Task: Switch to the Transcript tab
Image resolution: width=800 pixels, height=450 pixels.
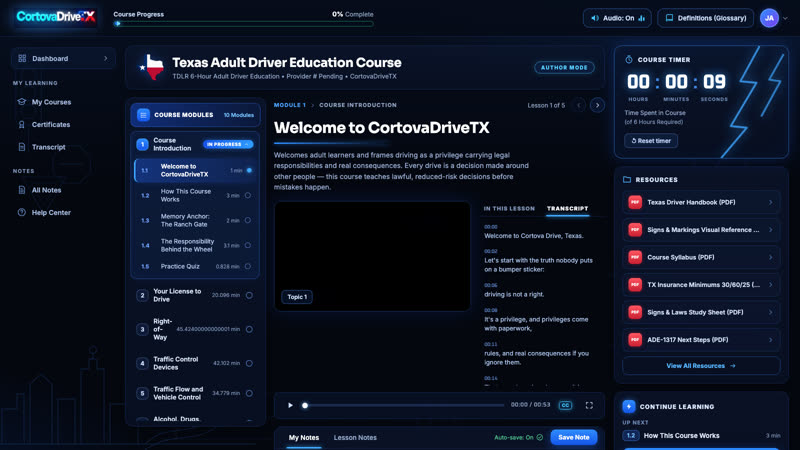Action: coord(567,209)
